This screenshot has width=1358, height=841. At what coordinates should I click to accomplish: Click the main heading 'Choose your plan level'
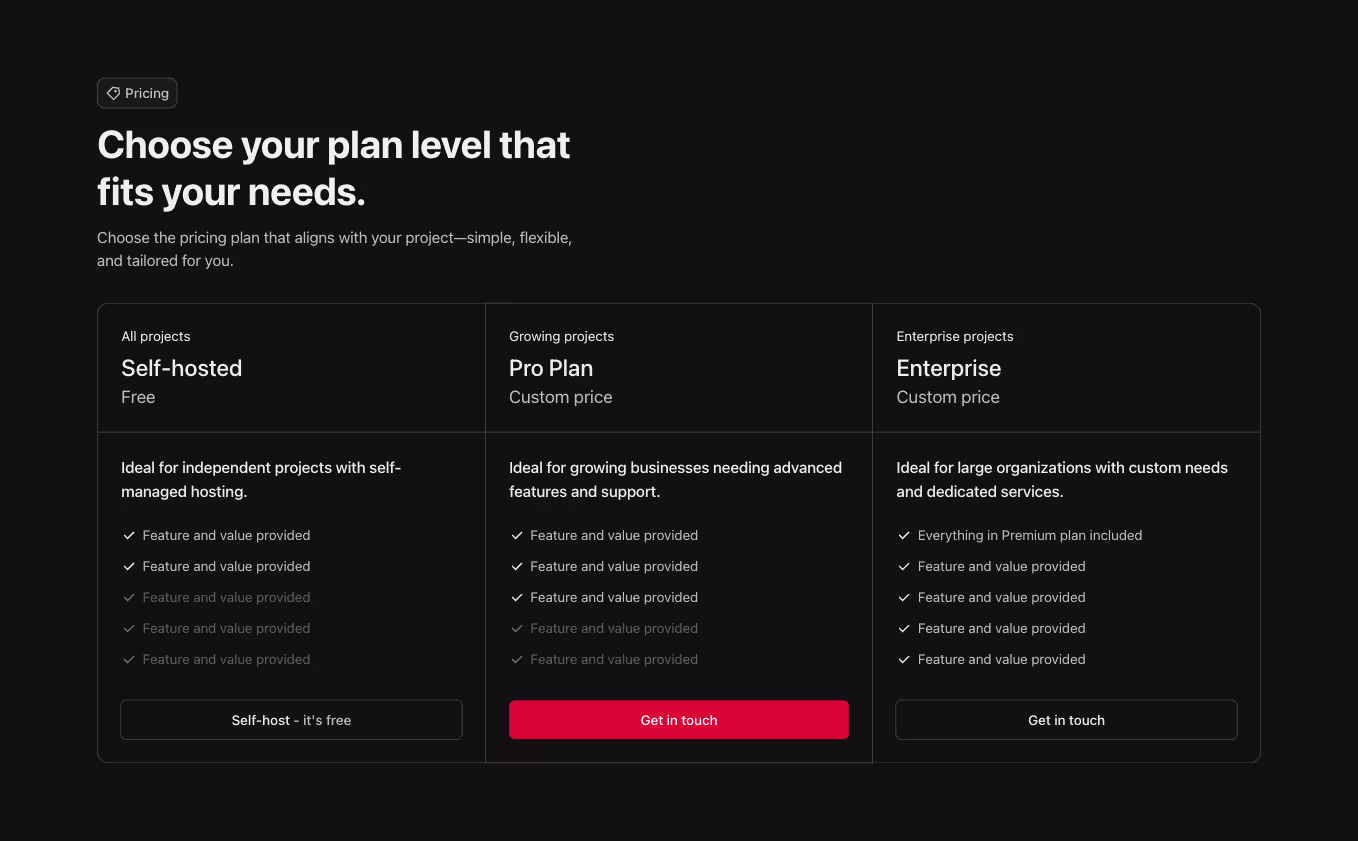(333, 168)
